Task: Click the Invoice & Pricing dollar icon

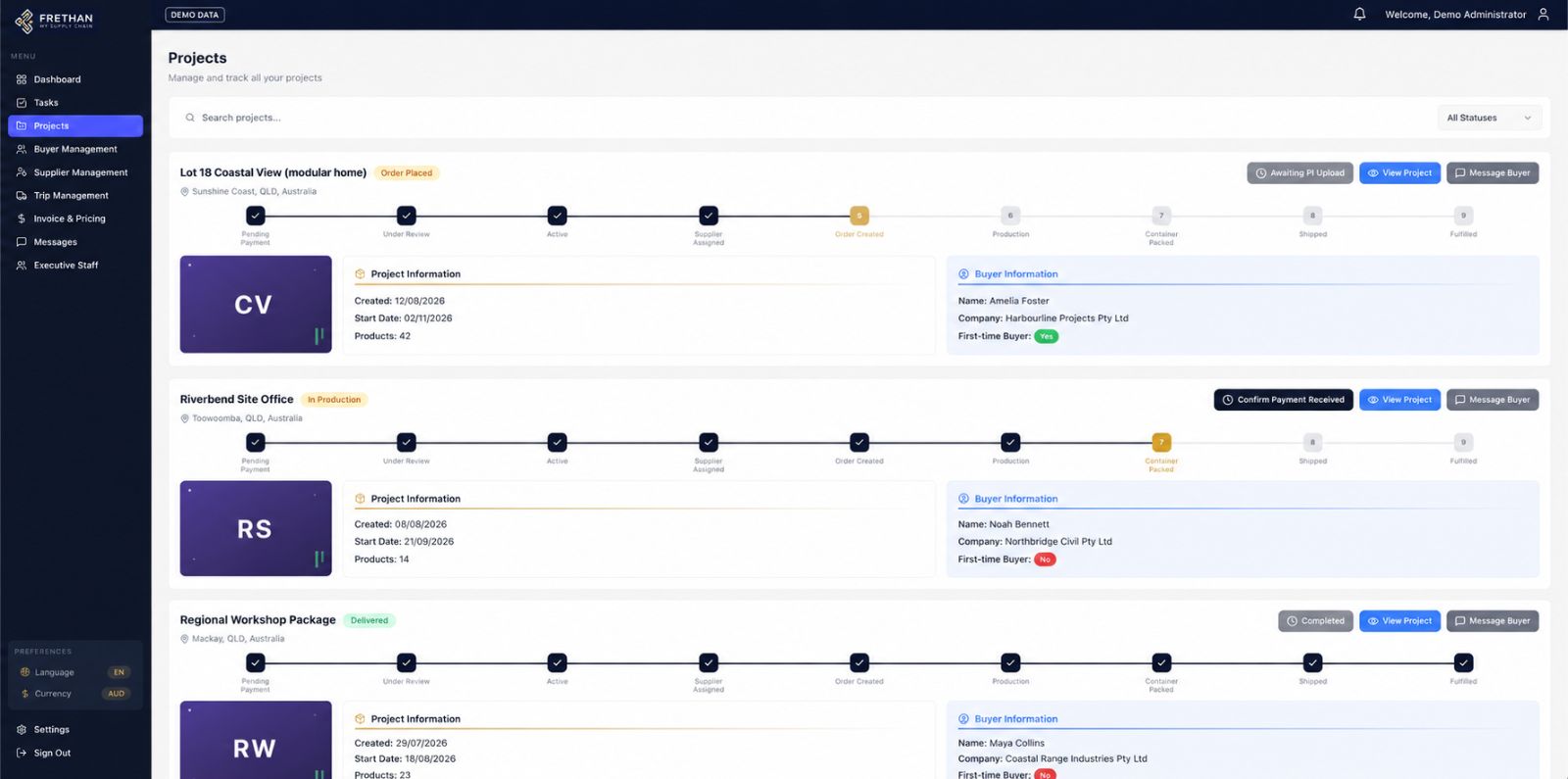Action: tap(22, 219)
